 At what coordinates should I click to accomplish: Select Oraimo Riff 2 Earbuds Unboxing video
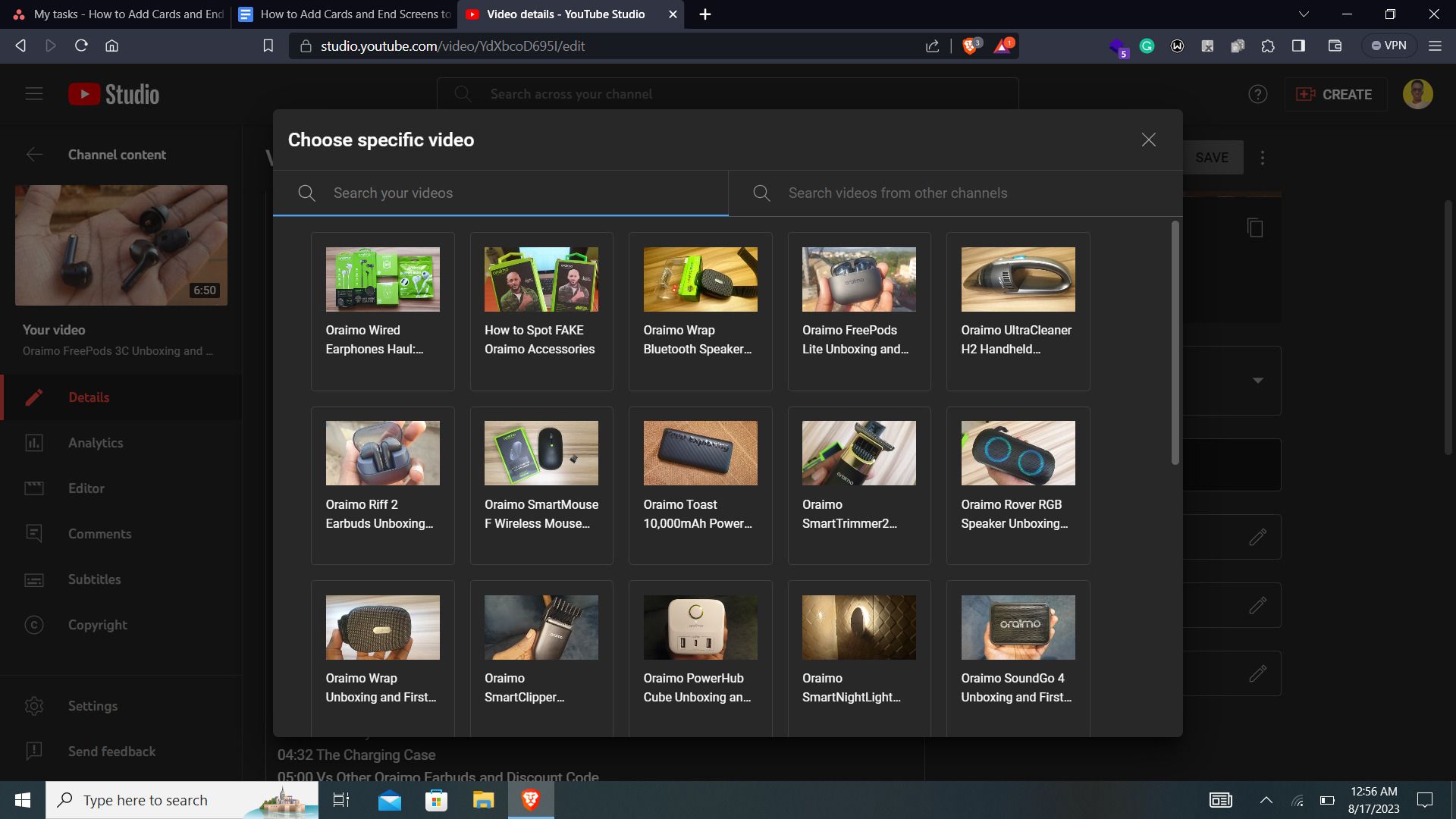[382, 485]
